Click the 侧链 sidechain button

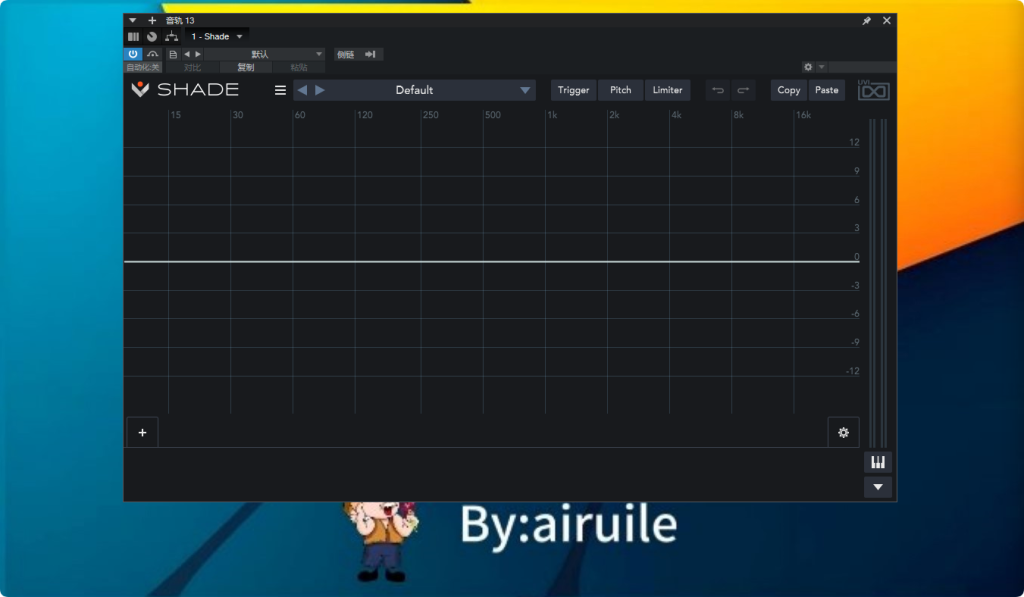click(345, 54)
